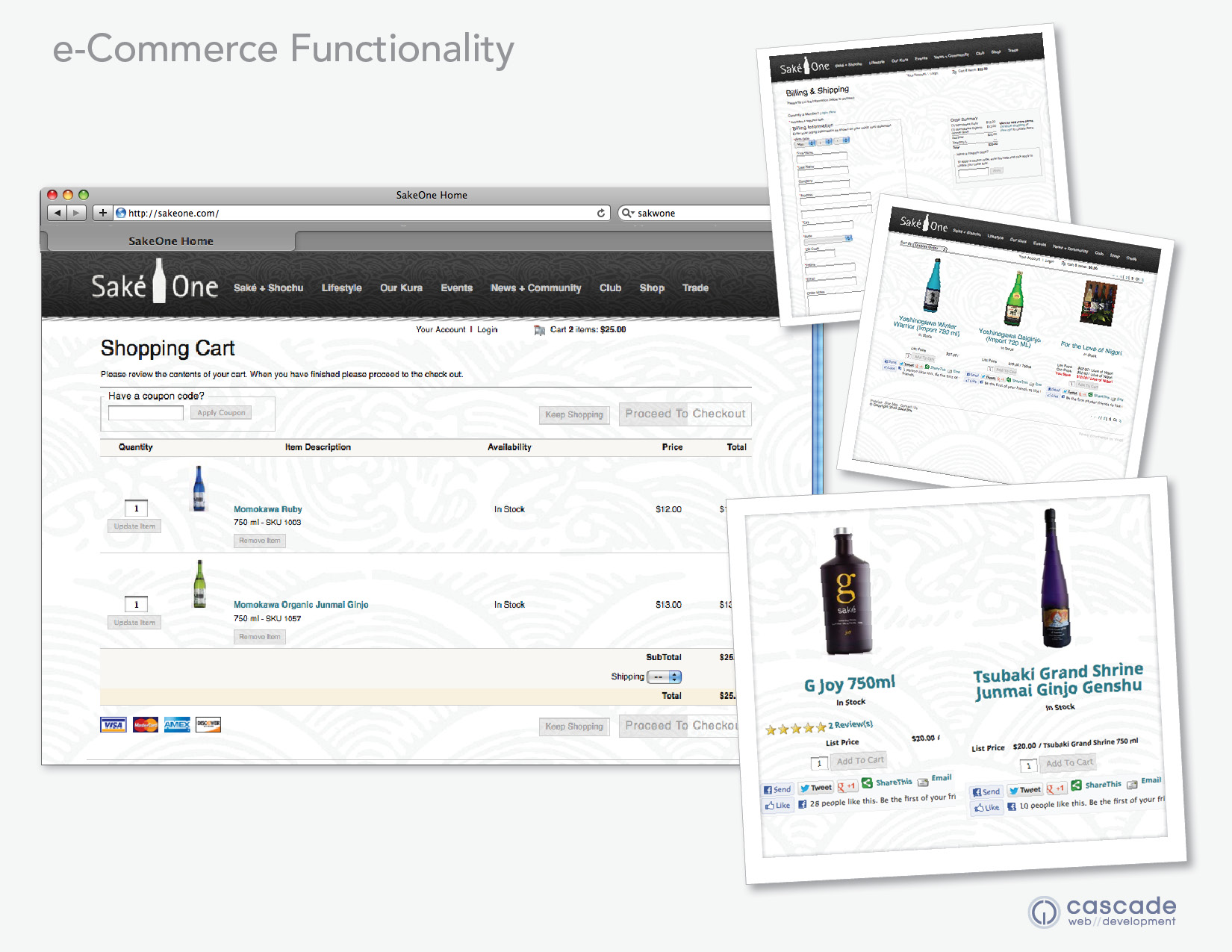The width and height of the screenshot is (1232, 952).
Task: Open the Shipping dropdown in cart
Action: point(664,677)
